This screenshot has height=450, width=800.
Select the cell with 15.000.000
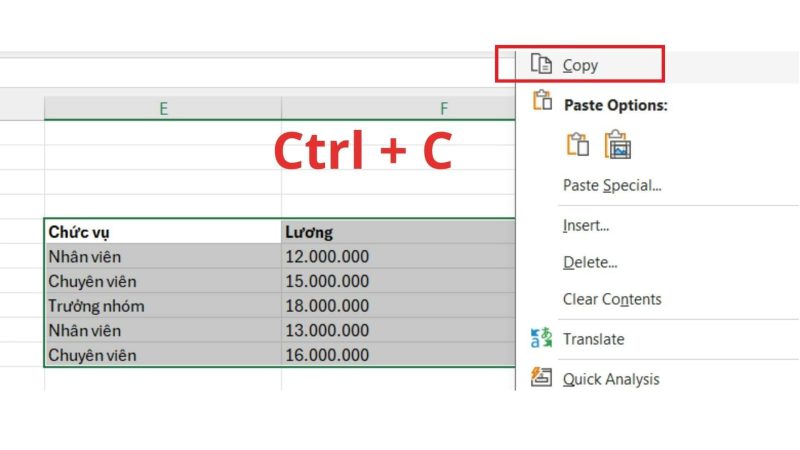(398, 281)
